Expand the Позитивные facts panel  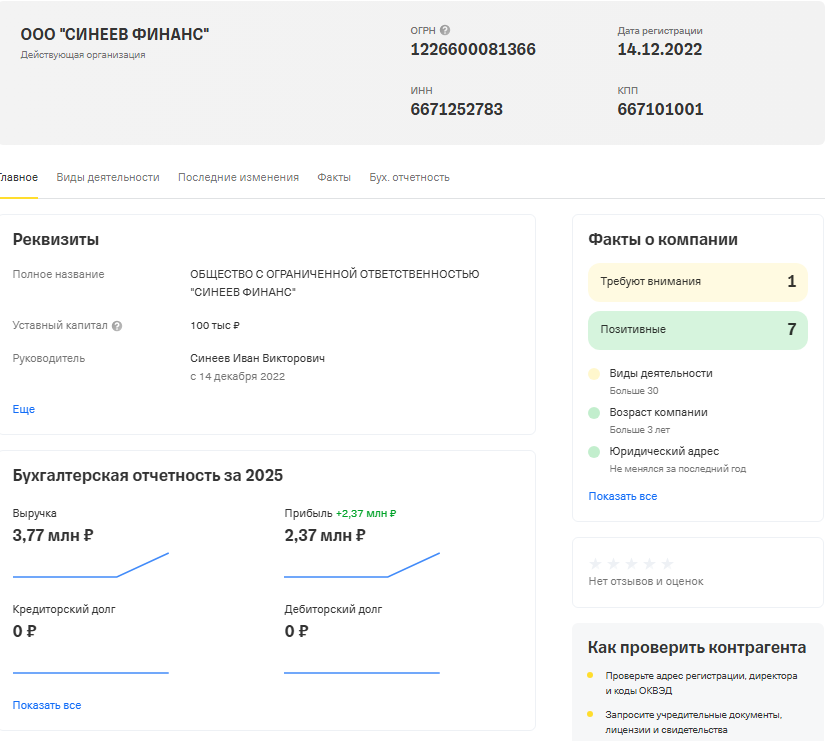(697, 329)
